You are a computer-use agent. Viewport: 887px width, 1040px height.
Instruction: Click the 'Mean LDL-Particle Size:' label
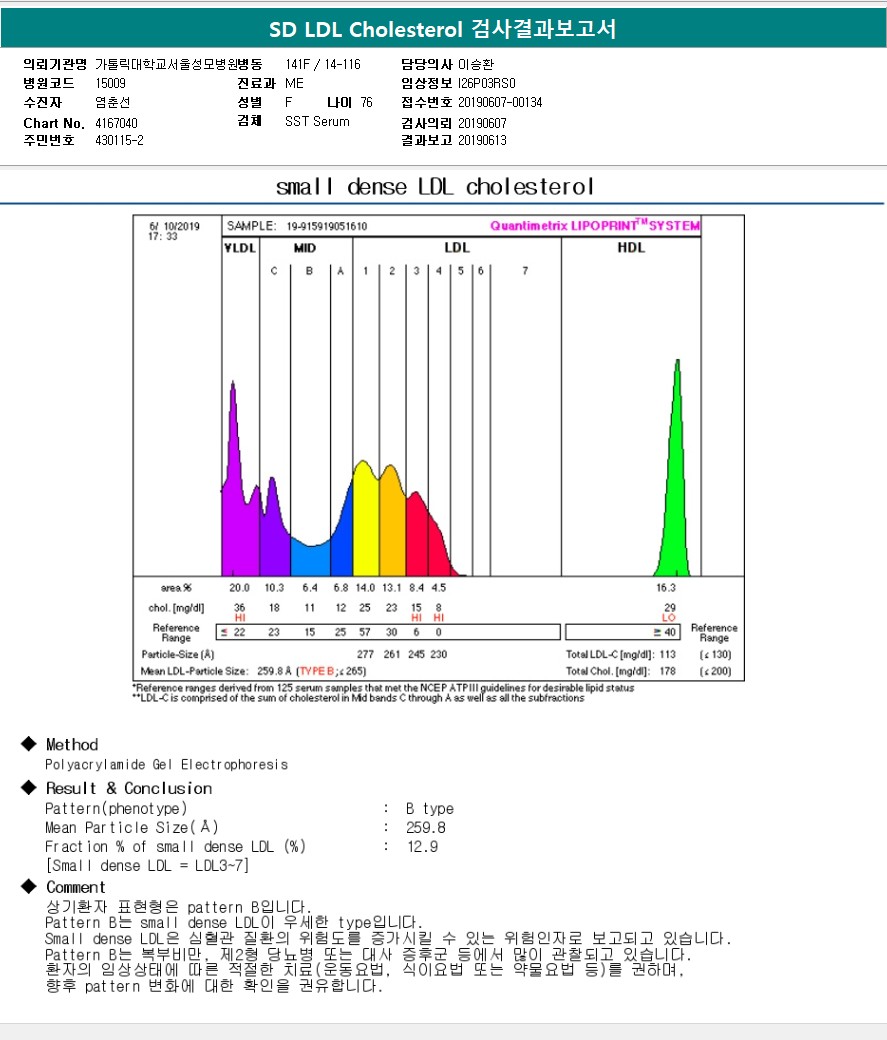pyautogui.click(x=194, y=671)
